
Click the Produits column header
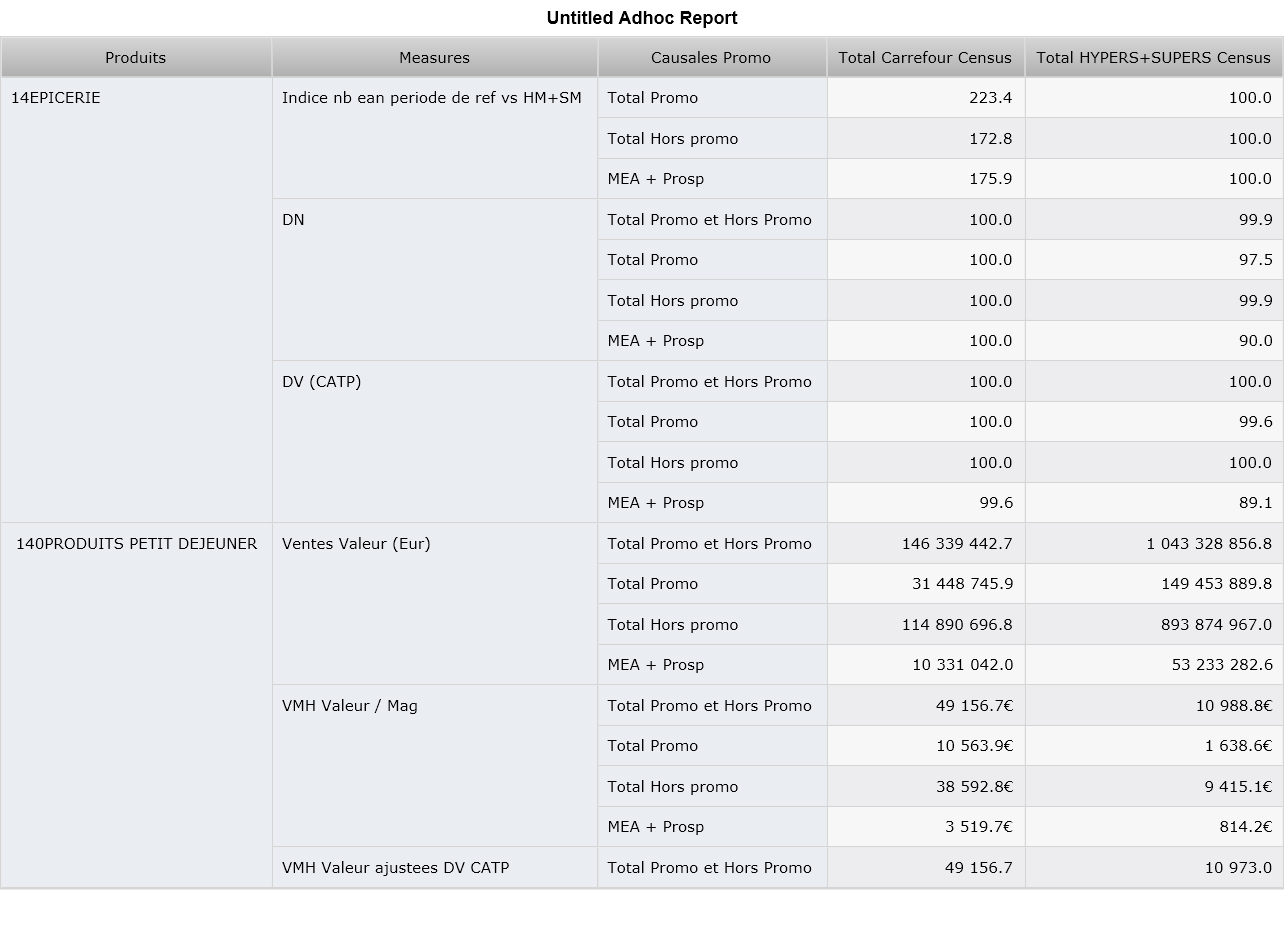click(x=136, y=57)
